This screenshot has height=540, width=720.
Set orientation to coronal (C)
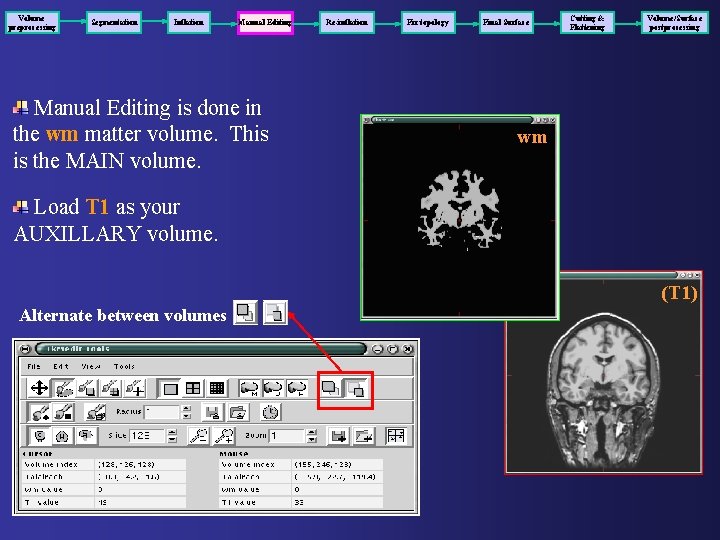[x=40, y=436]
